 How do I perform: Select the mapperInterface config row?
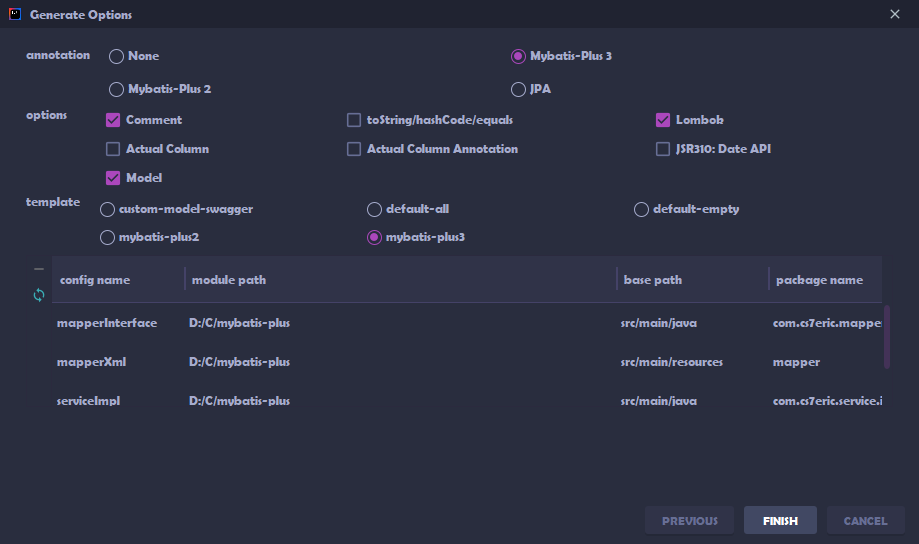(x=467, y=323)
